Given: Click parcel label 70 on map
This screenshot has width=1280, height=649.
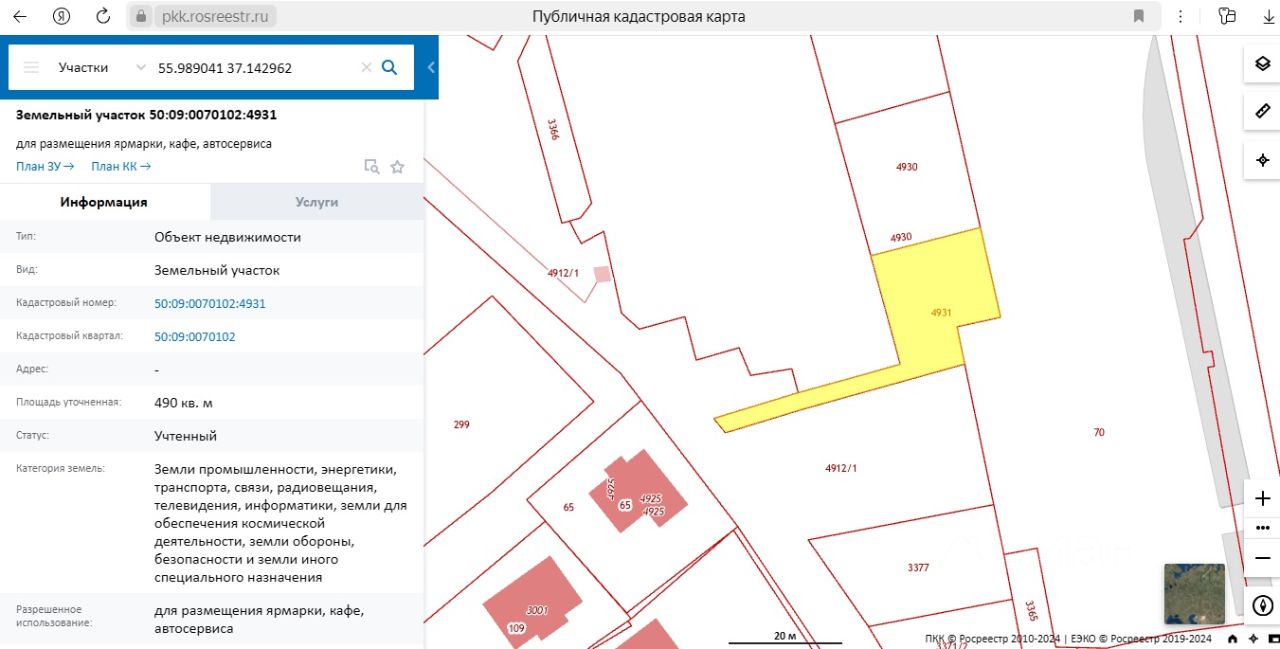Looking at the screenshot, I should [x=1099, y=432].
